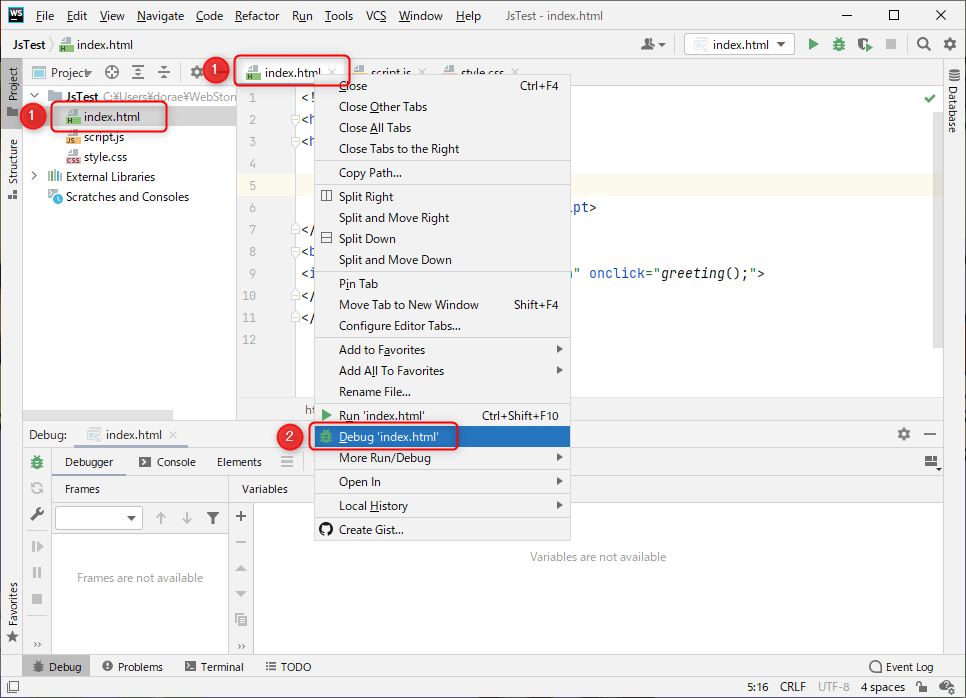Select the Debugger tab
Screen dimensions: 966x698
[x=89, y=462]
